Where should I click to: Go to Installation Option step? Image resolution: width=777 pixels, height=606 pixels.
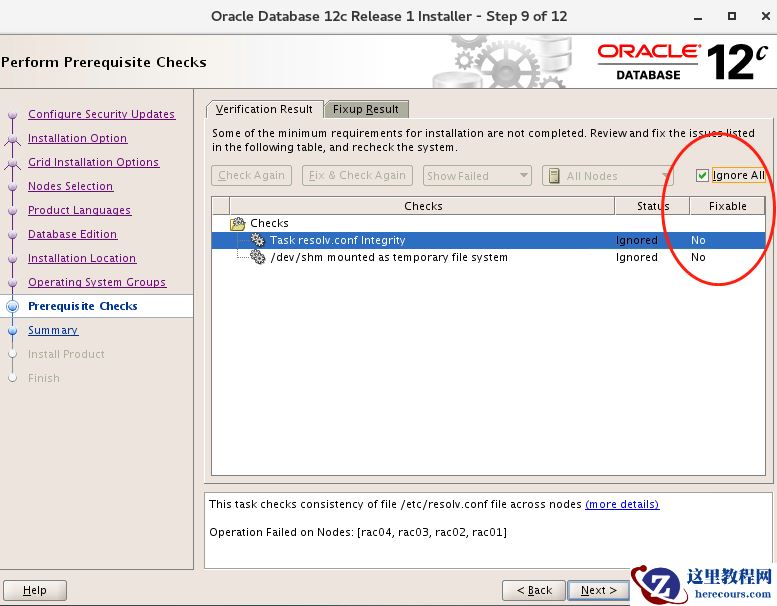(77, 138)
